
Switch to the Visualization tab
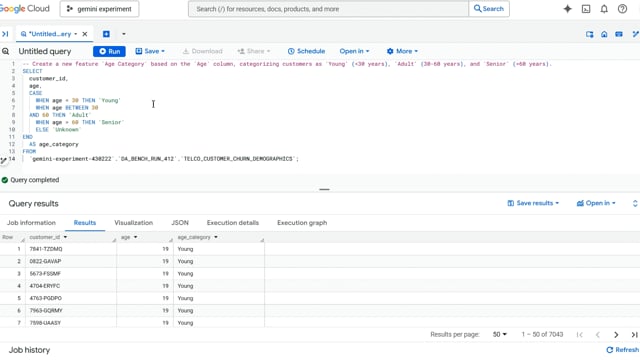pos(133,222)
